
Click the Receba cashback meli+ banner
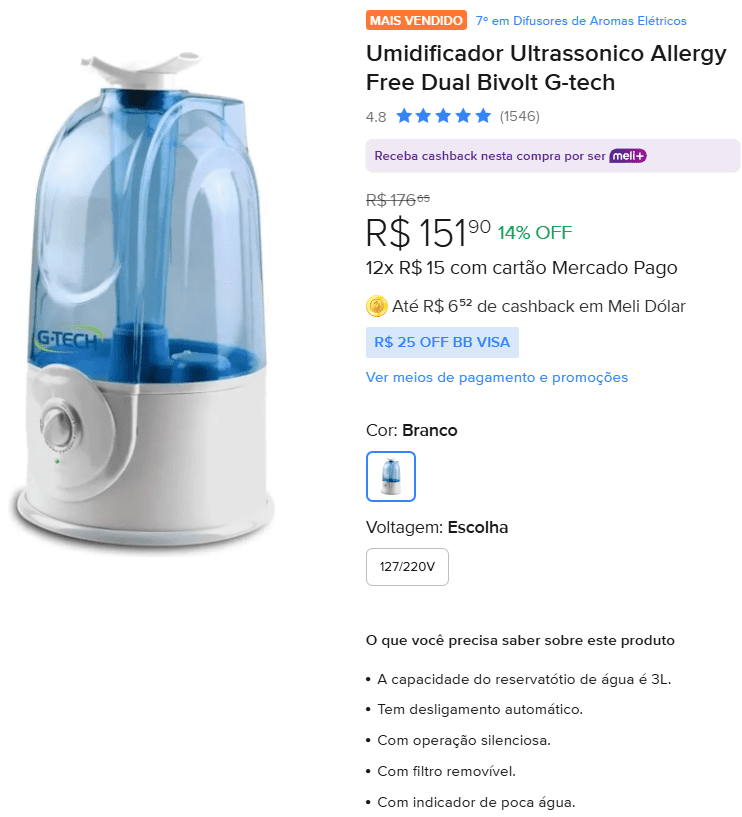click(553, 156)
